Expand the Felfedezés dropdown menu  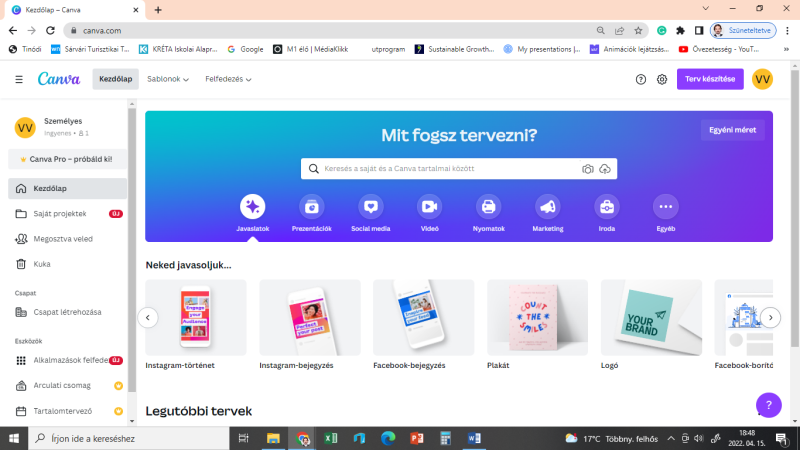(228, 79)
